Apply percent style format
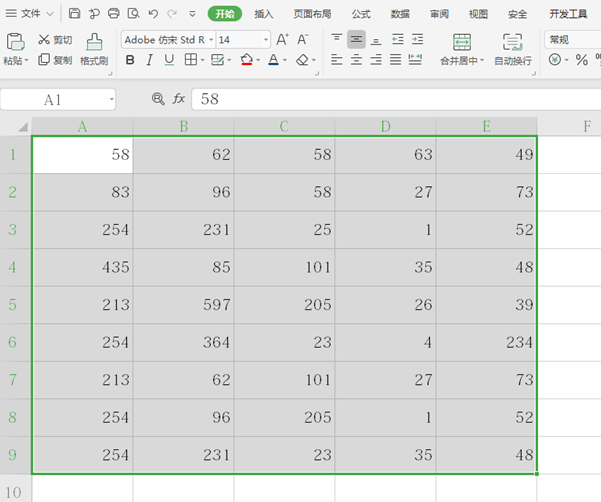 581,60
